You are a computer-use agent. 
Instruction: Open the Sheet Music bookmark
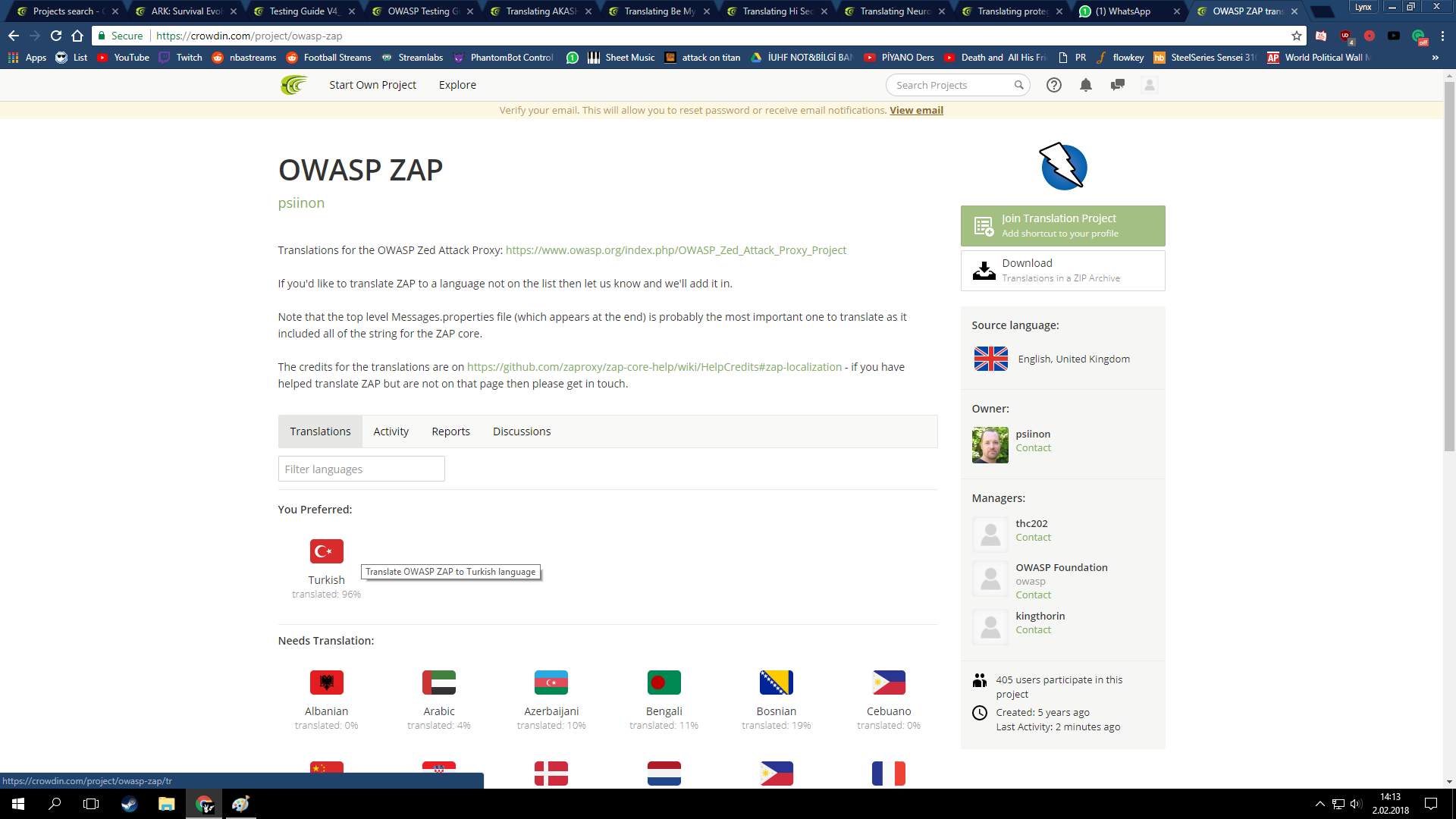point(621,58)
